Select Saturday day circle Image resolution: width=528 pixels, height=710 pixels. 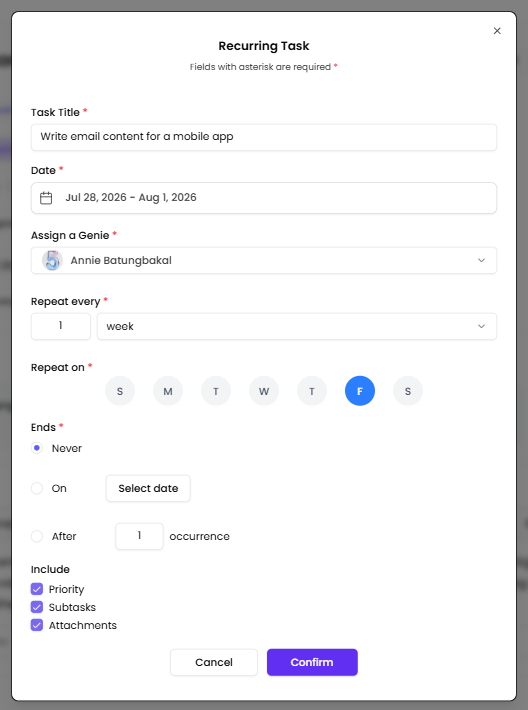point(408,391)
